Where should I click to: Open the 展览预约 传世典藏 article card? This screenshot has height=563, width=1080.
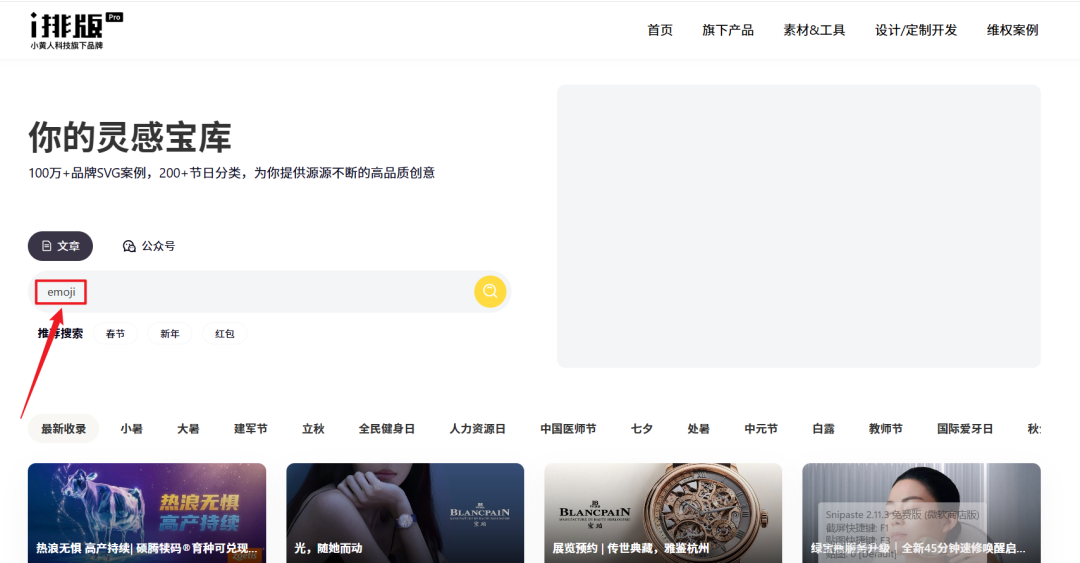(x=663, y=513)
